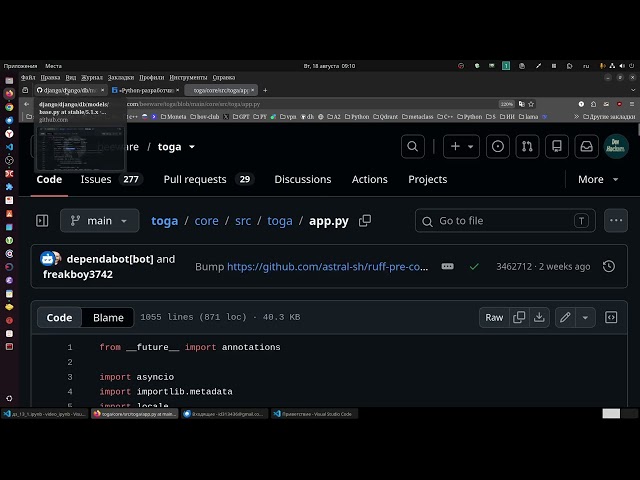The image size is (640, 480).
Task: Open the Файл menu
Action: (x=28, y=78)
